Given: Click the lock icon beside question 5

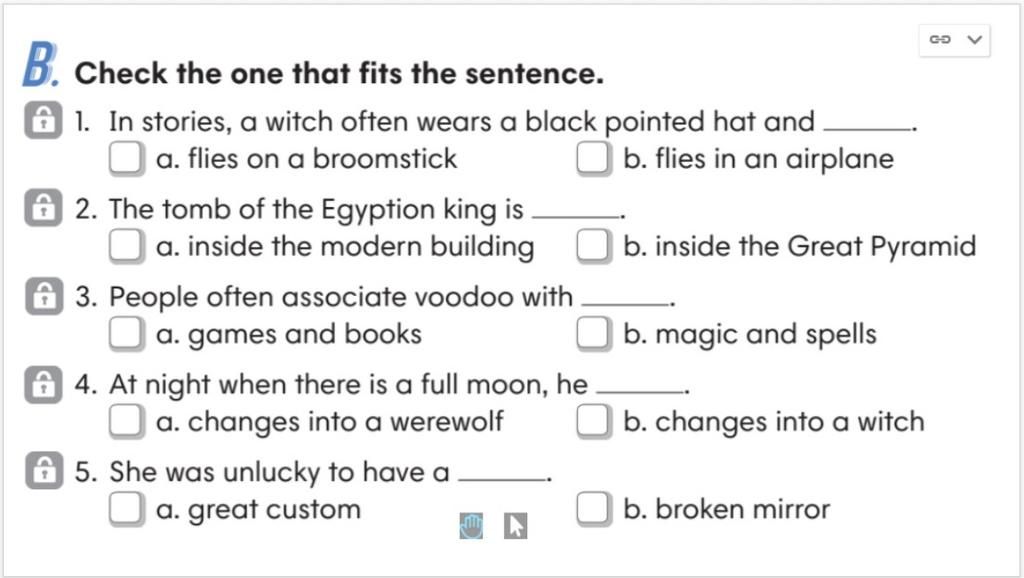Looking at the screenshot, I should click(44, 470).
